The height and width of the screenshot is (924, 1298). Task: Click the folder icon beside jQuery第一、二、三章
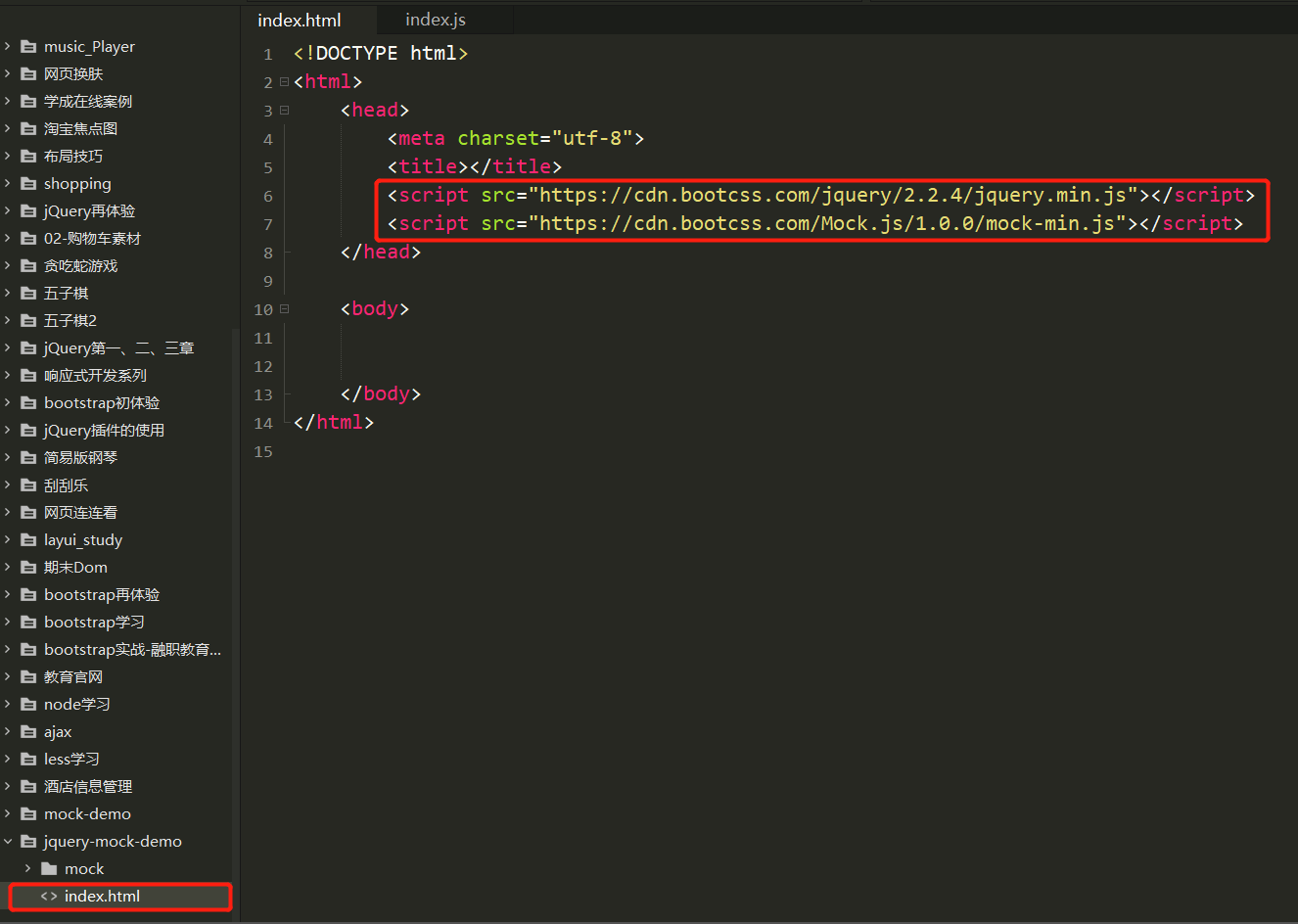28,347
